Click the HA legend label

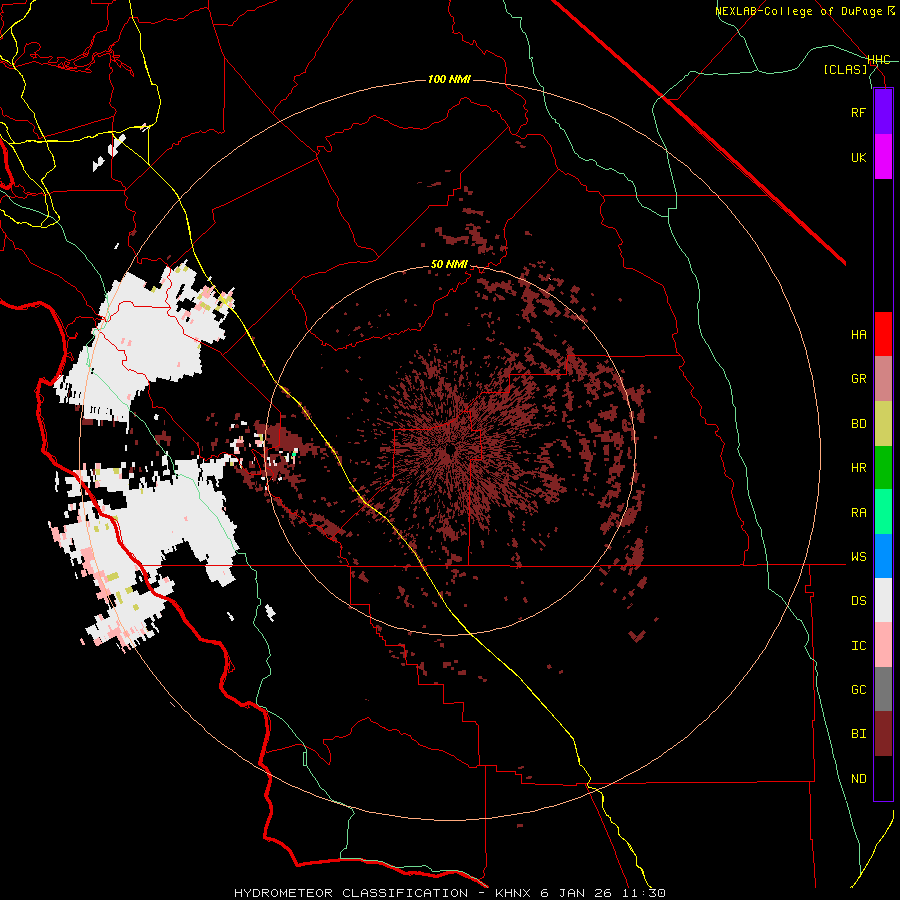click(858, 334)
